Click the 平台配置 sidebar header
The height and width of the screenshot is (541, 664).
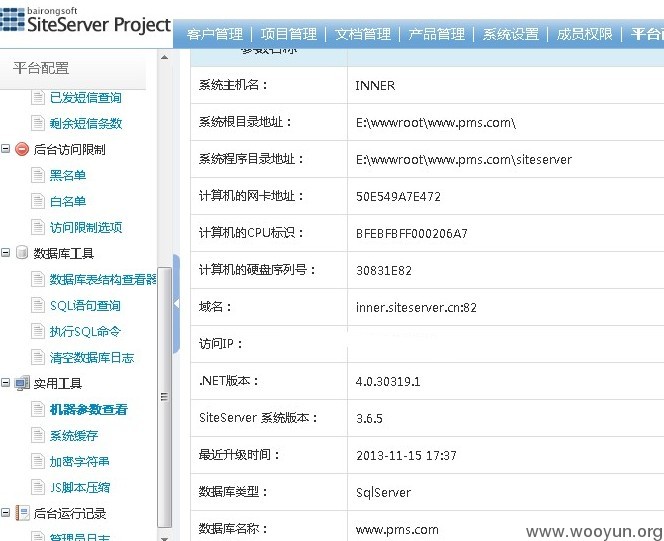point(73,68)
